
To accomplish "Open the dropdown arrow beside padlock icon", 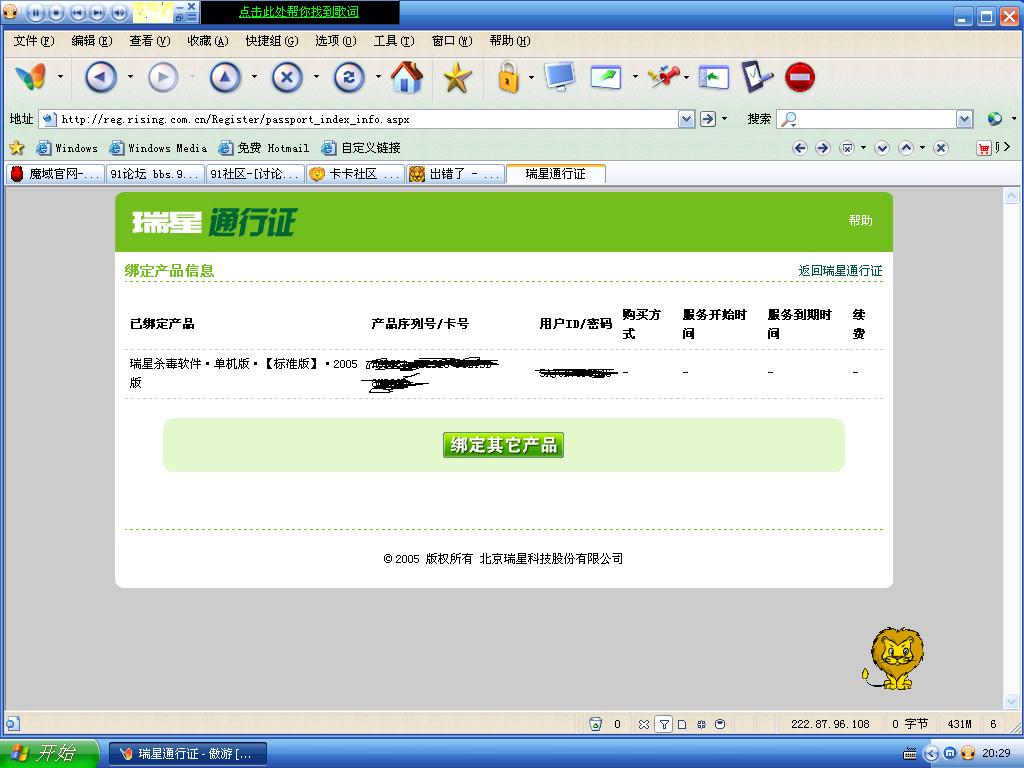I will click(x=531, y=77).
